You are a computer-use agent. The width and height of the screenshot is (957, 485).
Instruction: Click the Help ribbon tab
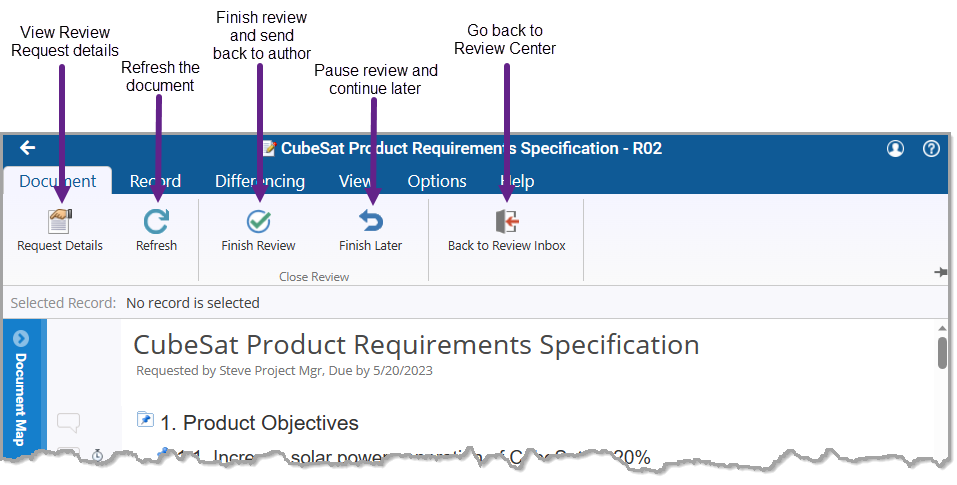pyautogui.click(x=517, y=181)
